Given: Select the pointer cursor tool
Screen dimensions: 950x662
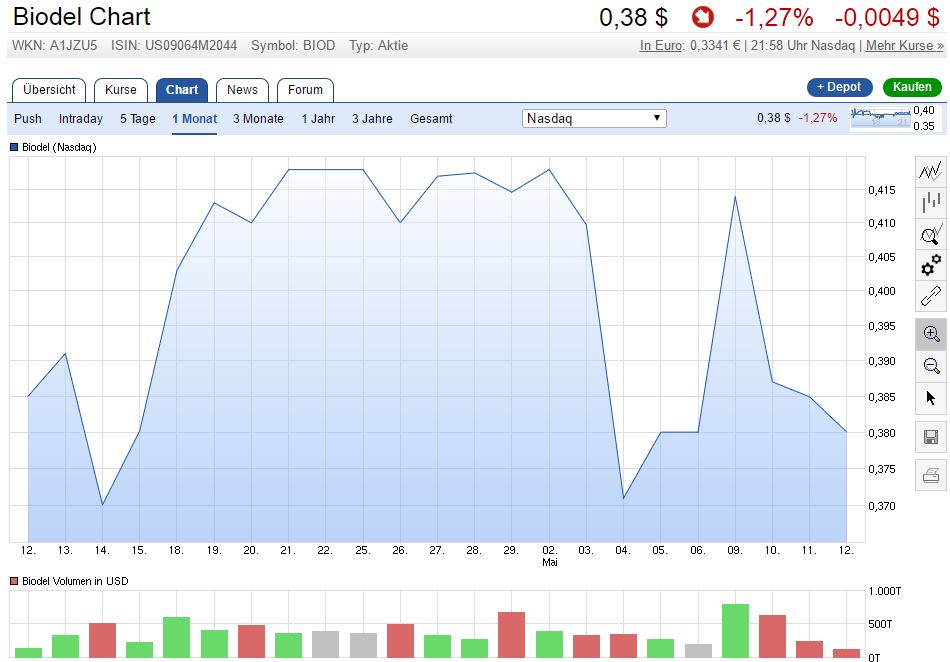Looking at the screenshot, I should 931,398.
